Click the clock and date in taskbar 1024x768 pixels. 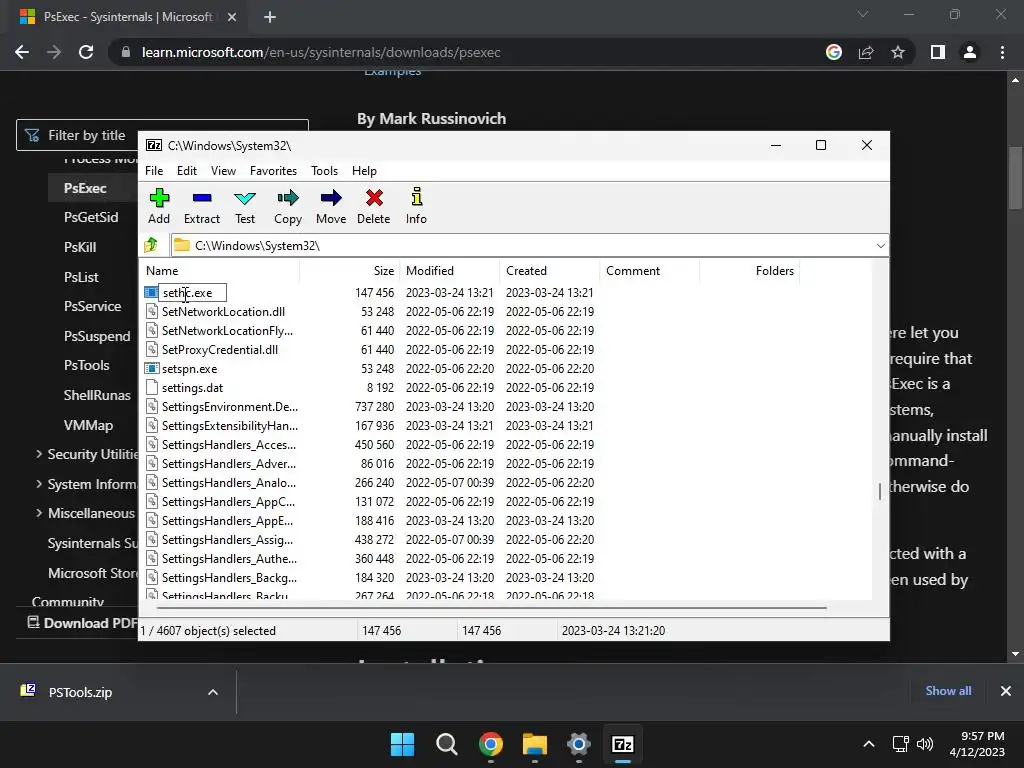pyautogui.click(x=977, y=744)
